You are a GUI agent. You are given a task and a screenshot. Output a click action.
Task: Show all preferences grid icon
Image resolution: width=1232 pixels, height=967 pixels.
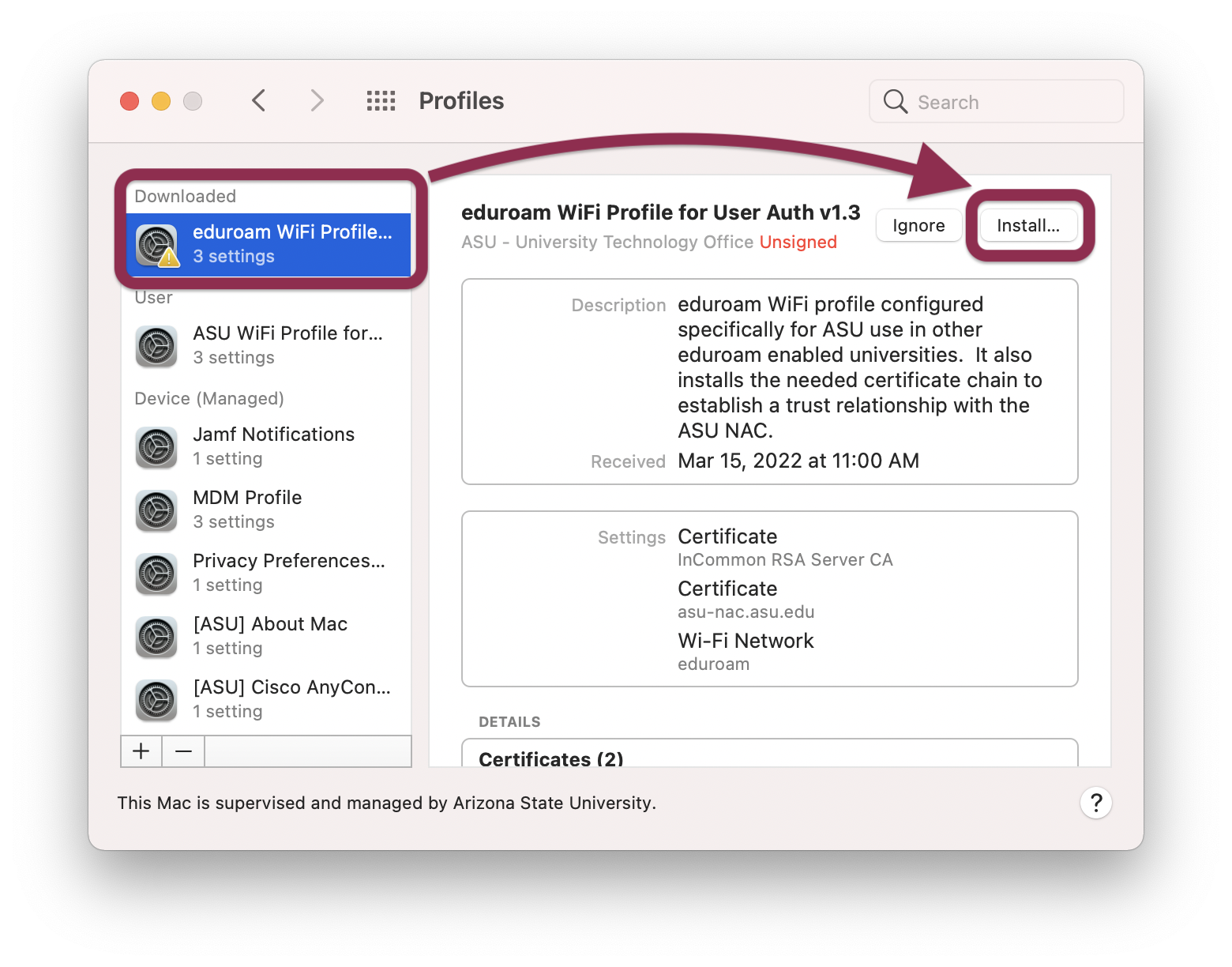pos(381,101)
